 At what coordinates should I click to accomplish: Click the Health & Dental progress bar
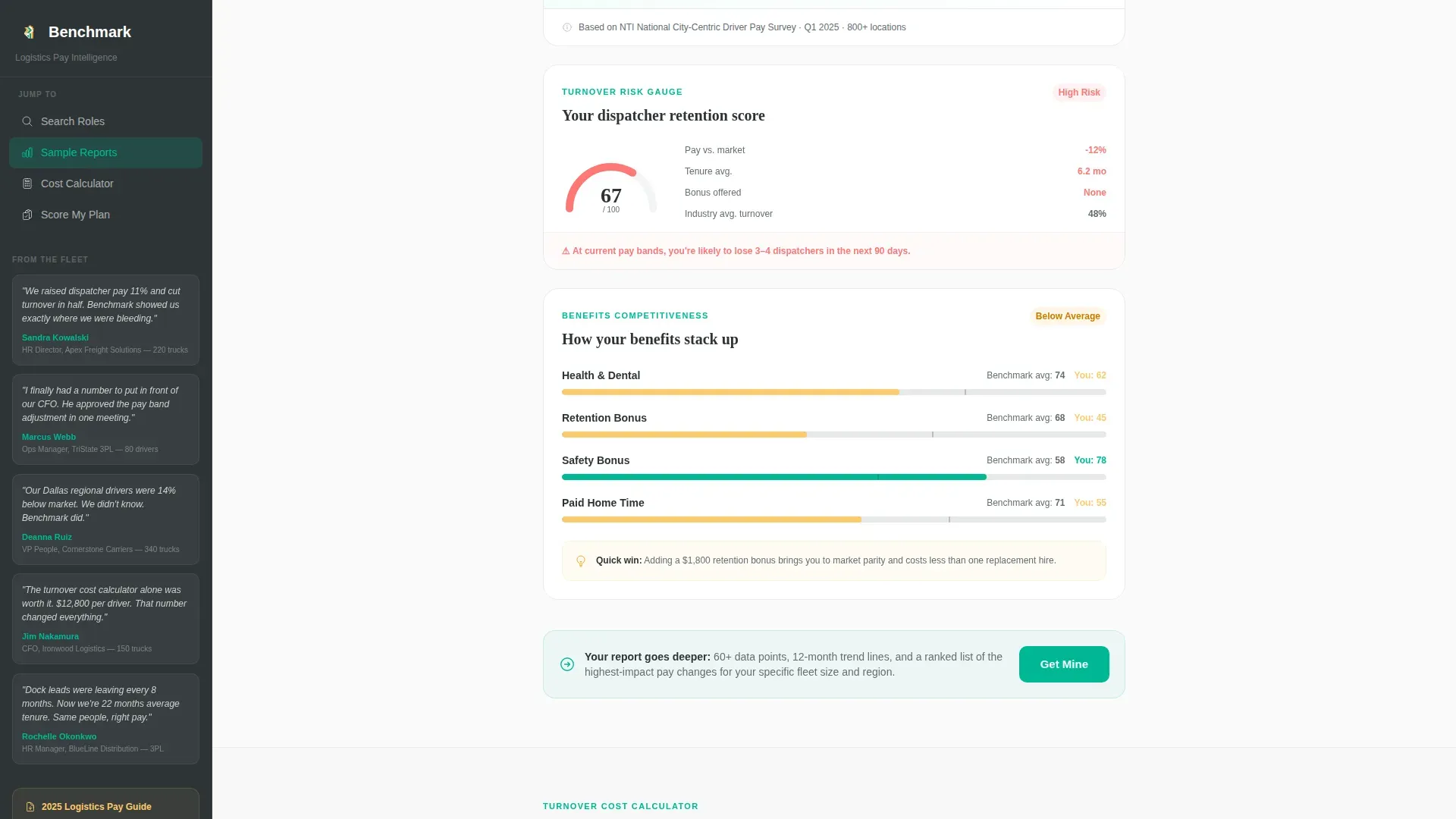coord(833,392)
